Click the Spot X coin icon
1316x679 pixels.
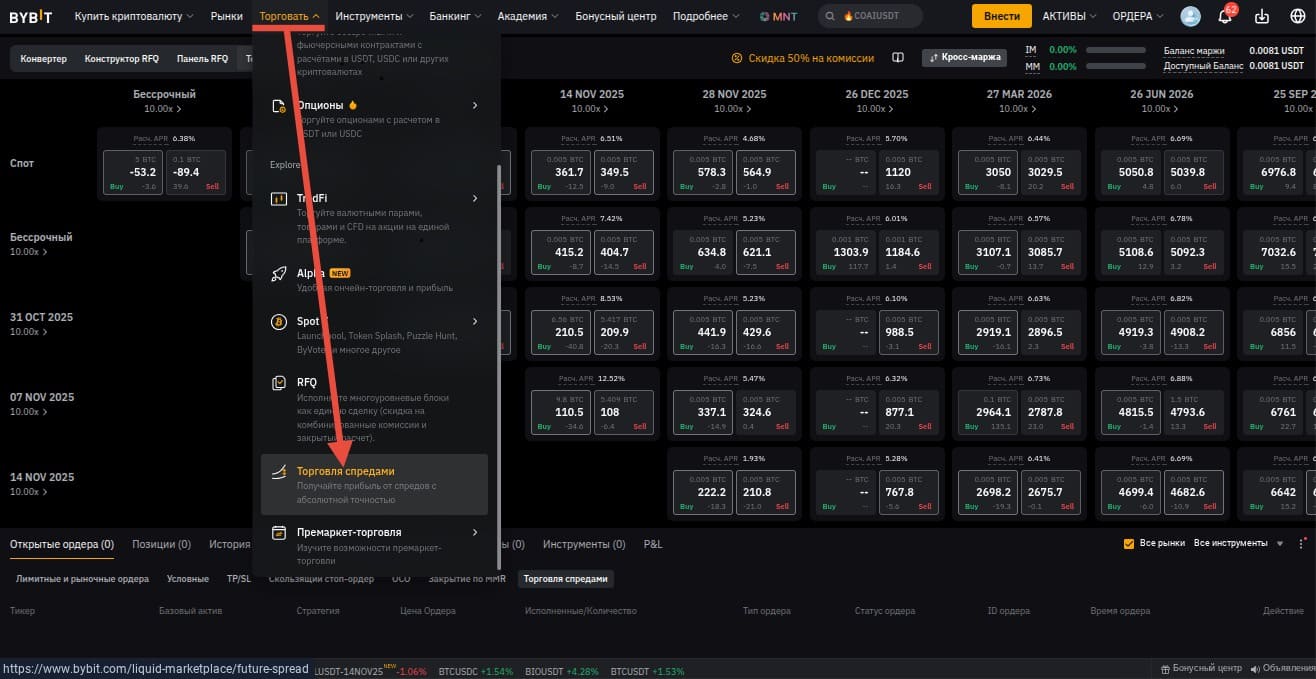point(280,322)
